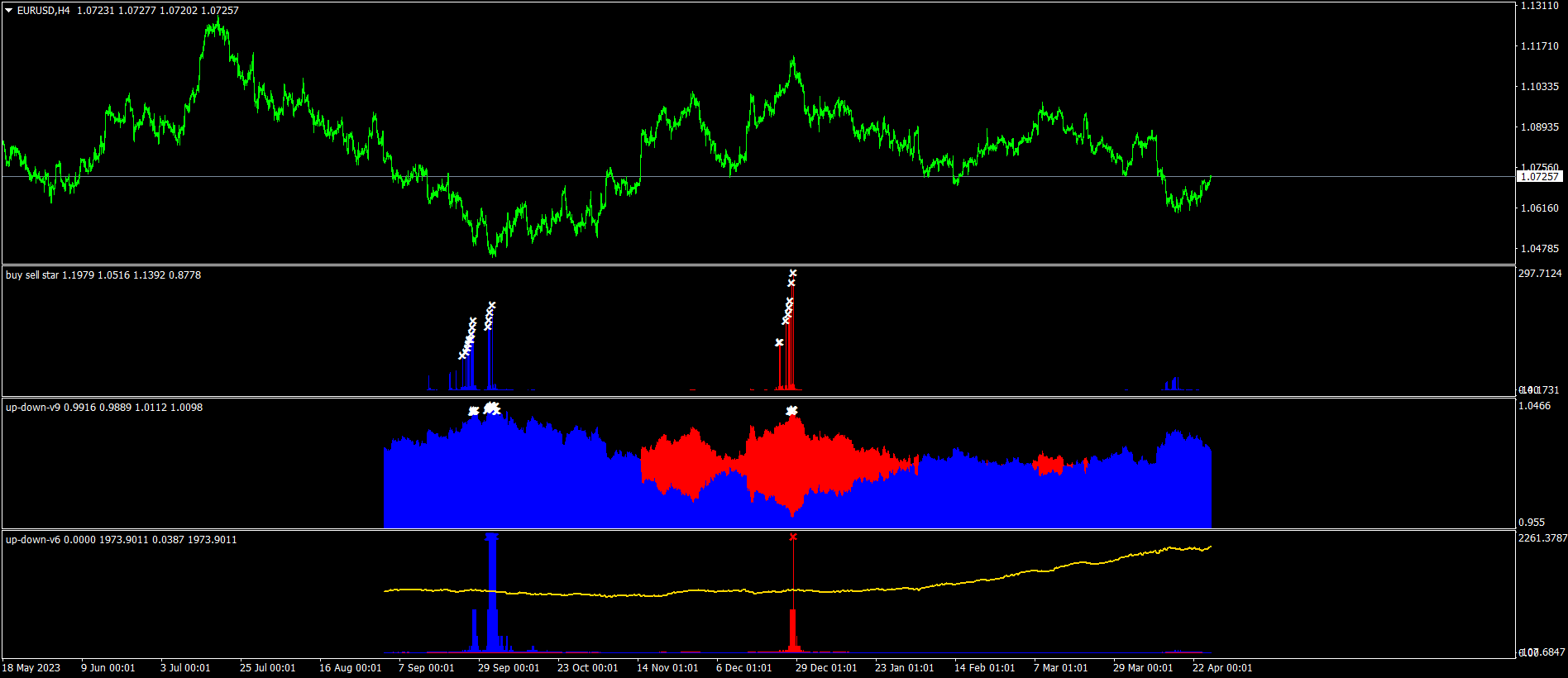Click the 23 Oct 00:01 date label

pyautogui.click(x=587, y=668)
